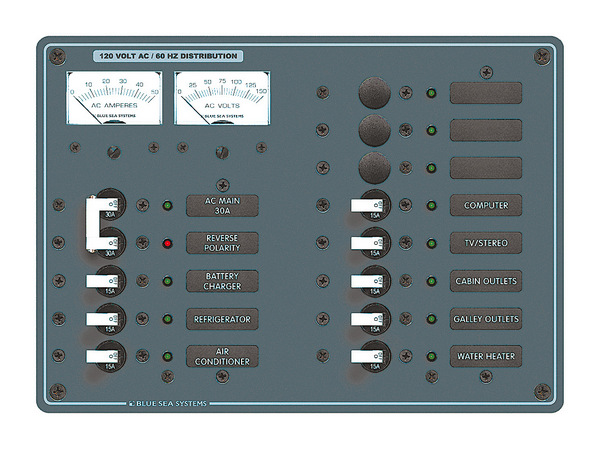Viewport: 600px width, 449px height.
Task: Click the red Reverse Polarity indicator light
Action: [167, 243]
